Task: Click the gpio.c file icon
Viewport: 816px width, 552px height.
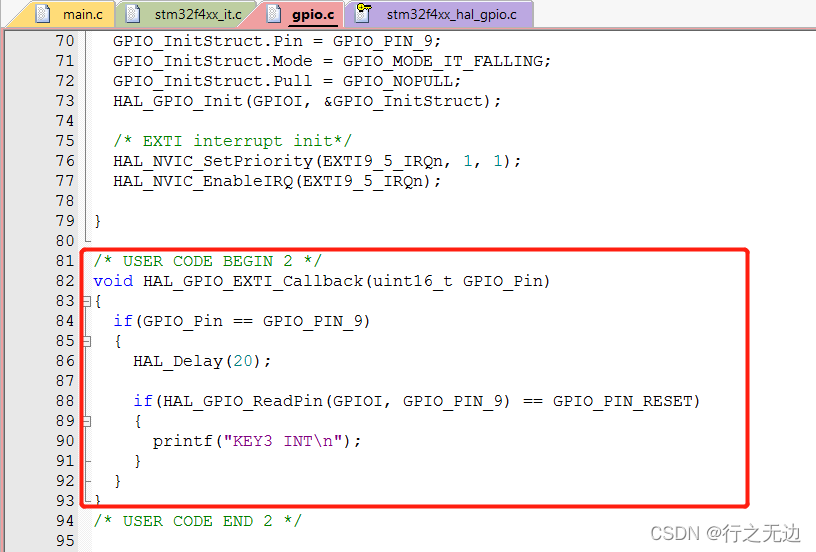Action: coord(274,14)
